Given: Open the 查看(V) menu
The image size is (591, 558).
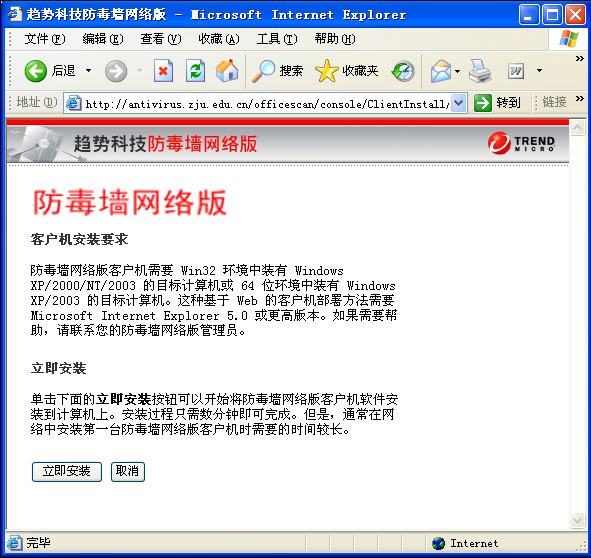Looking at the screenshot, I should pos(161,39).
